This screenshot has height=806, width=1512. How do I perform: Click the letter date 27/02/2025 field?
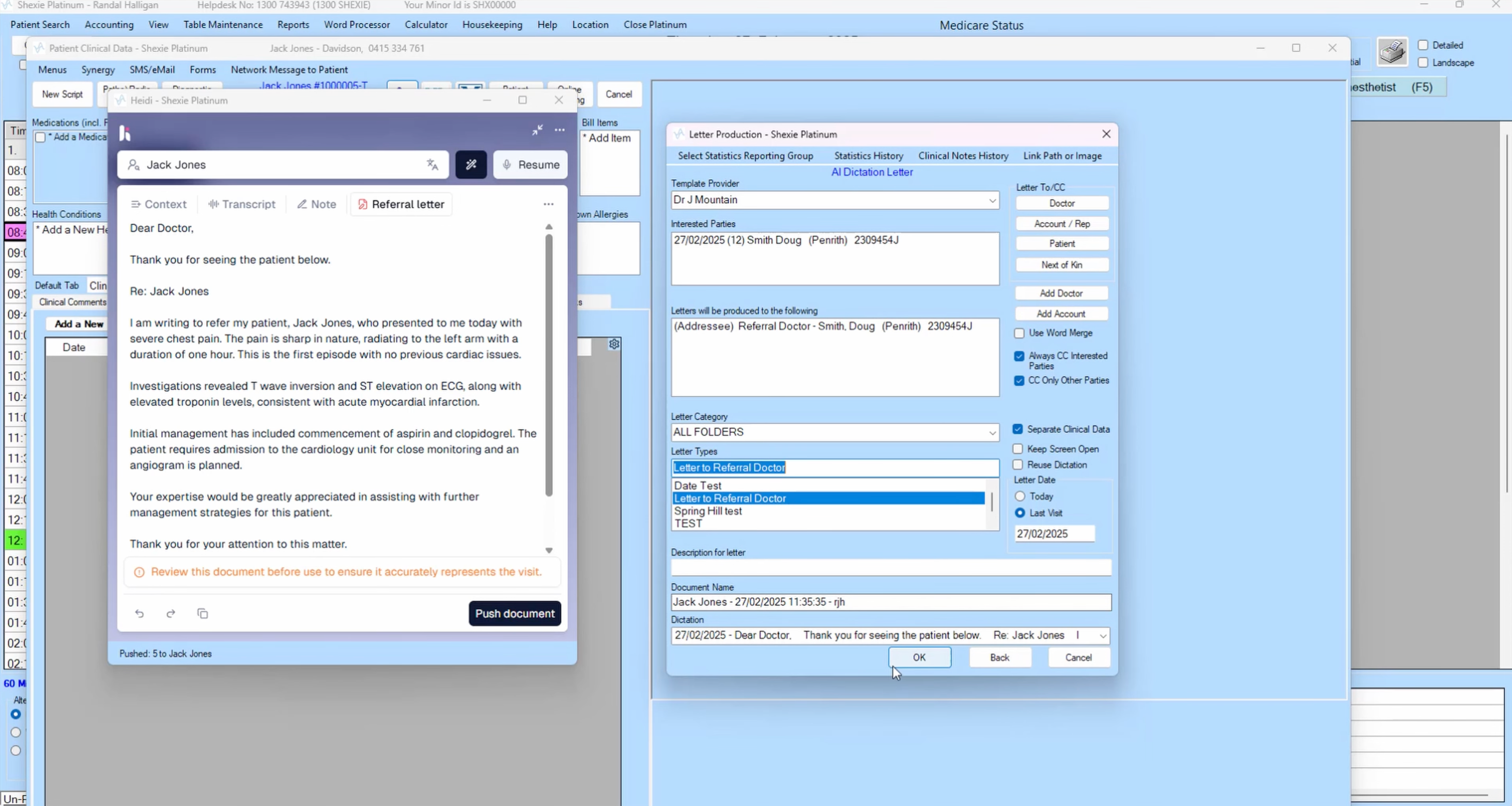1055,534
